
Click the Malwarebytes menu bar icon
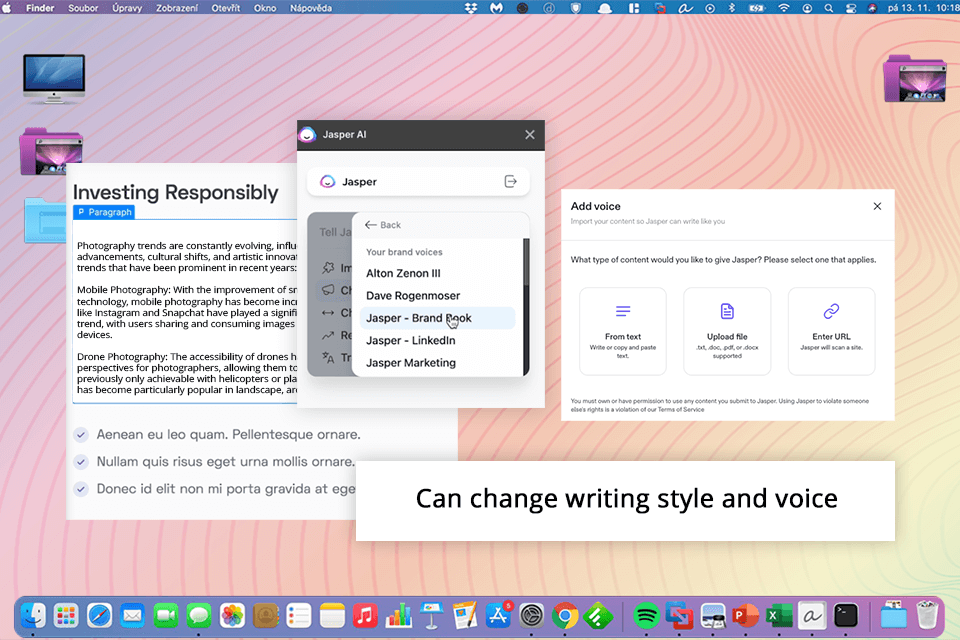tap(497, 8)
